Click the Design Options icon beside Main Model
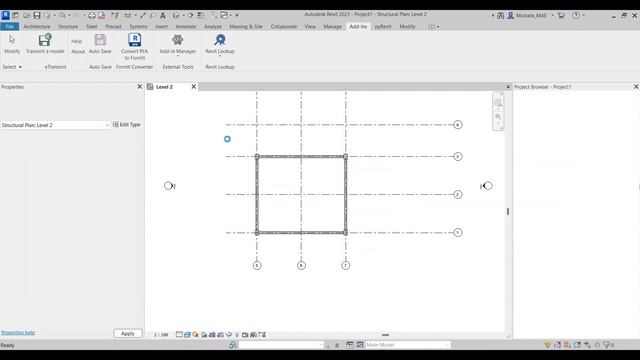640x360 pixels. [x=360, y=345]
